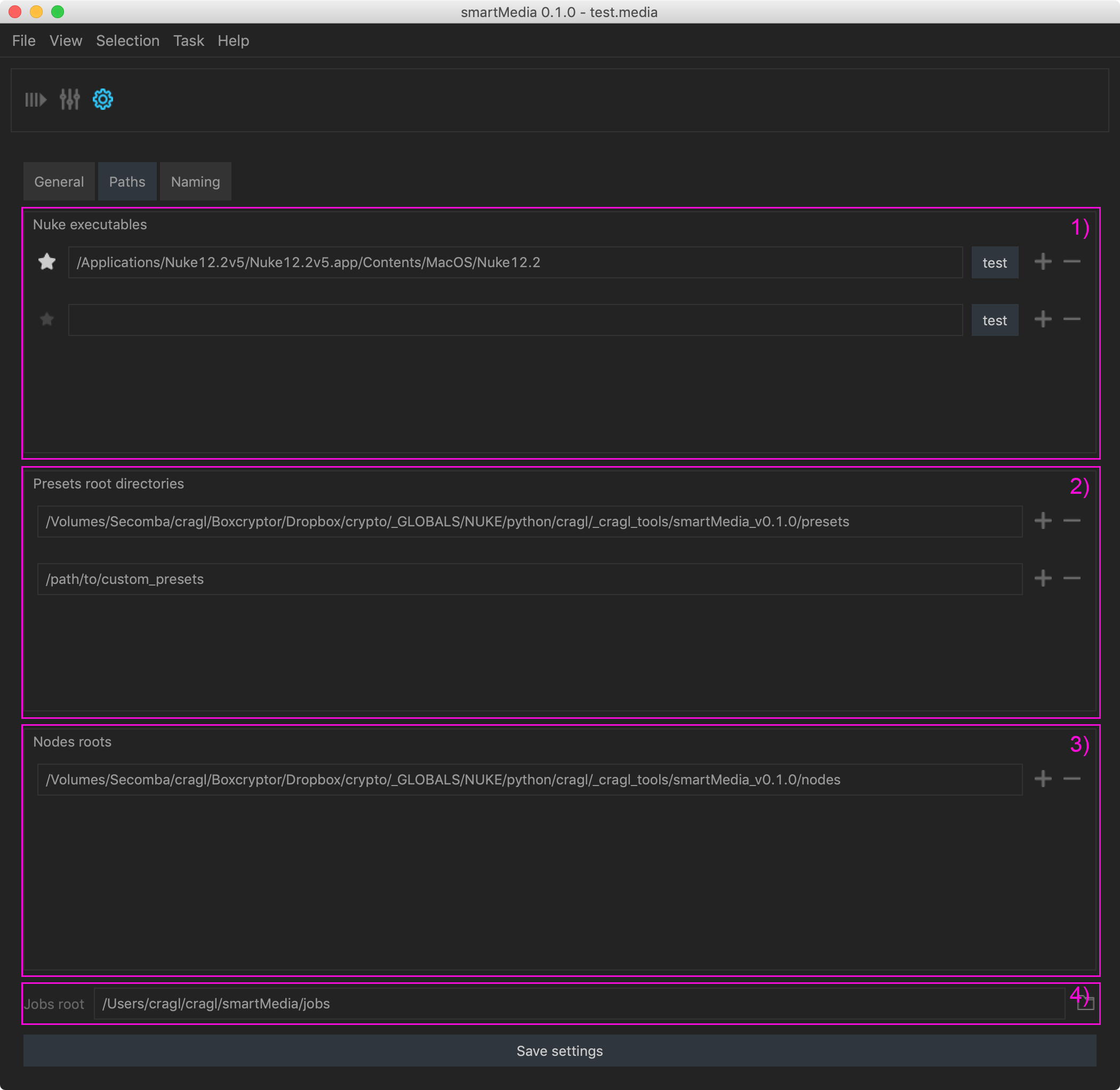Open the sliders presets view icon
The width and height of the screenshot is (1120, 1090).
pos(70,100)
